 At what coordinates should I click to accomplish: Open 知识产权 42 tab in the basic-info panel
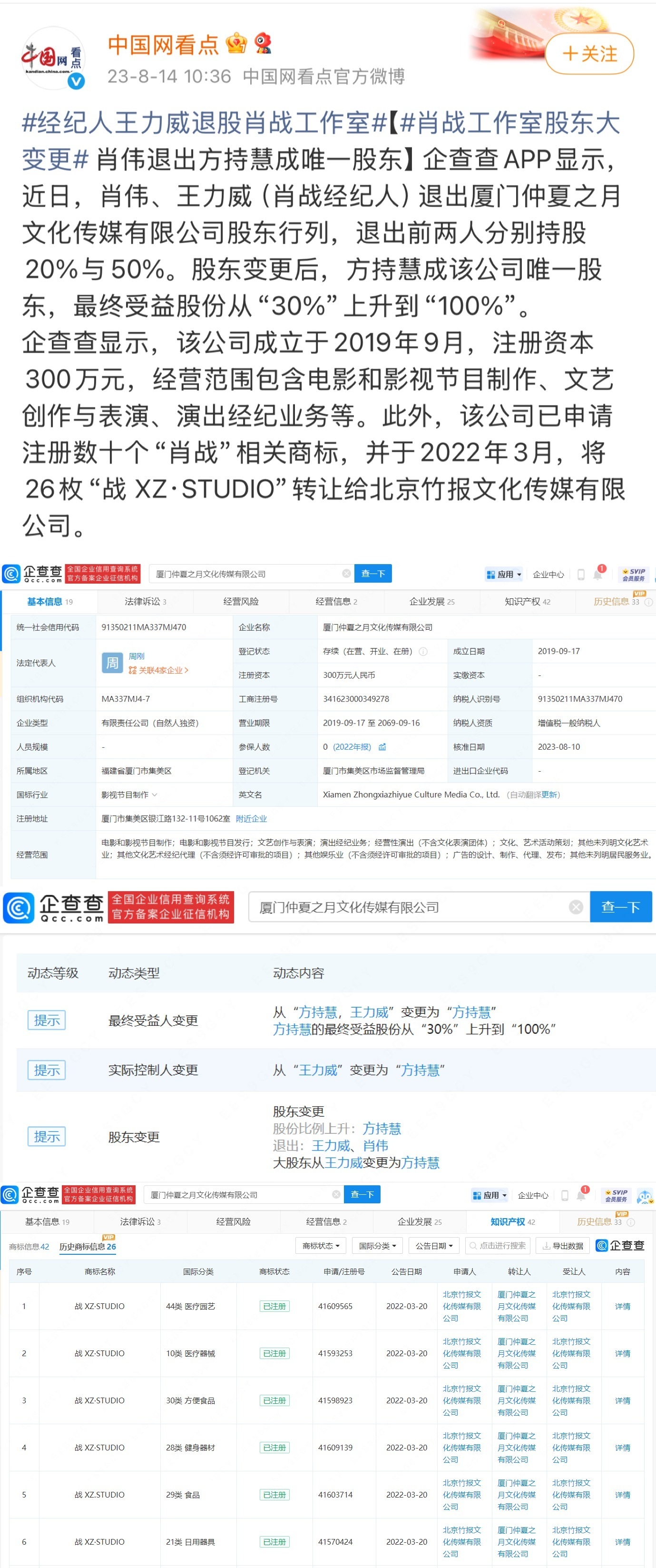tap(527, 601)
